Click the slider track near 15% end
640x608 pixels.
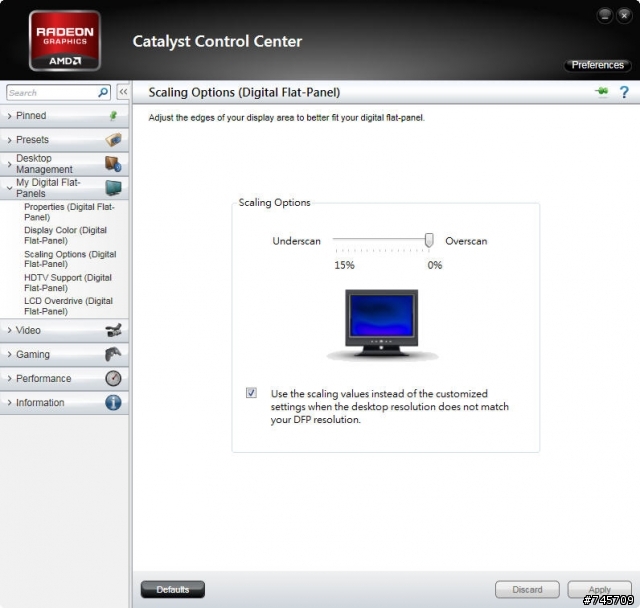click(337, 239)
